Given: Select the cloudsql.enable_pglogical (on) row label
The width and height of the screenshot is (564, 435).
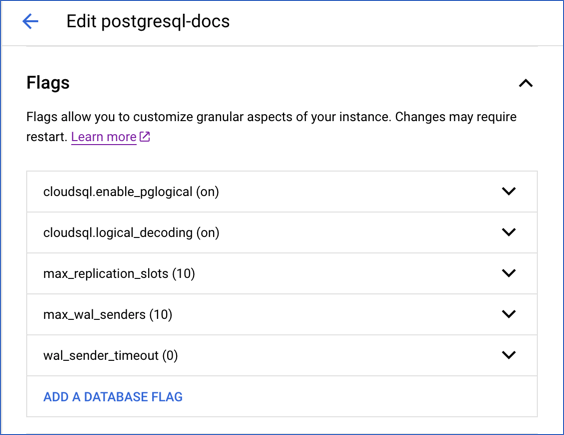Looking at the screenshot, I should pos(131,192).
